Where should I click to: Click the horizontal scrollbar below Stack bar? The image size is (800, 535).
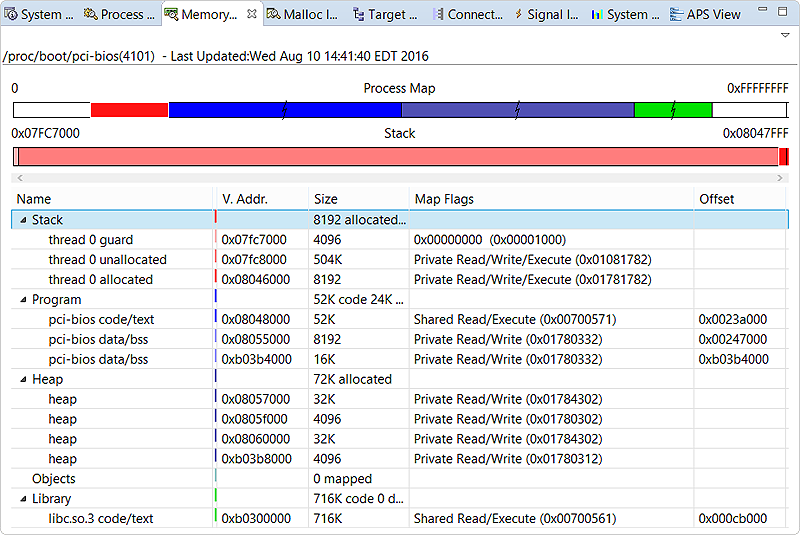click(400, 177)
